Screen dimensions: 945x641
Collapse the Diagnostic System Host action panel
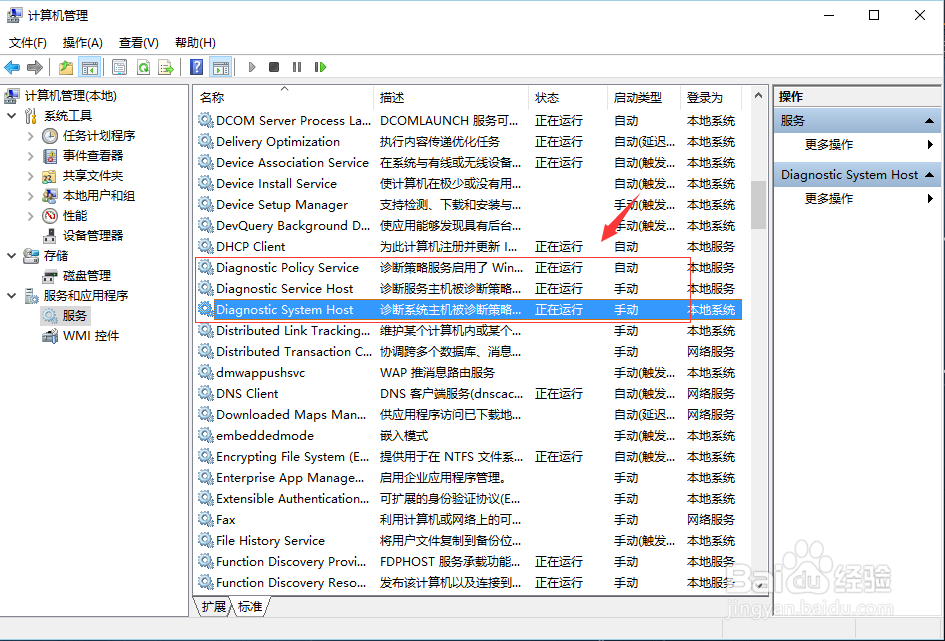tap(931, 174)
